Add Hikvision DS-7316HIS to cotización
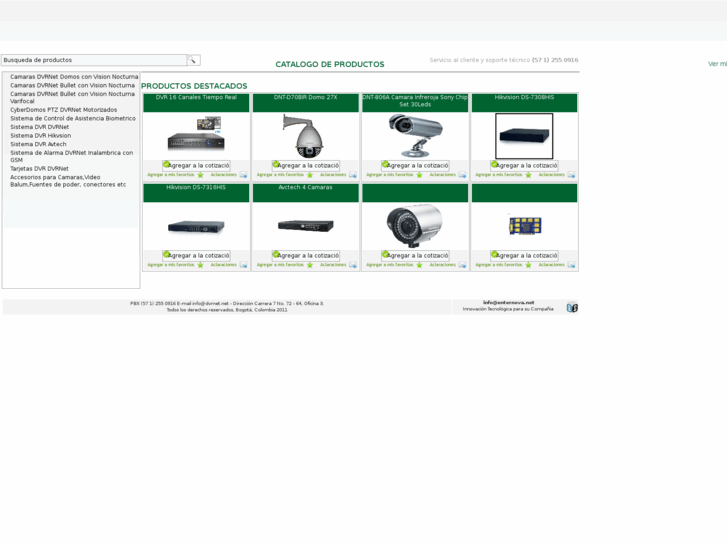 click(x=196, y=256)
